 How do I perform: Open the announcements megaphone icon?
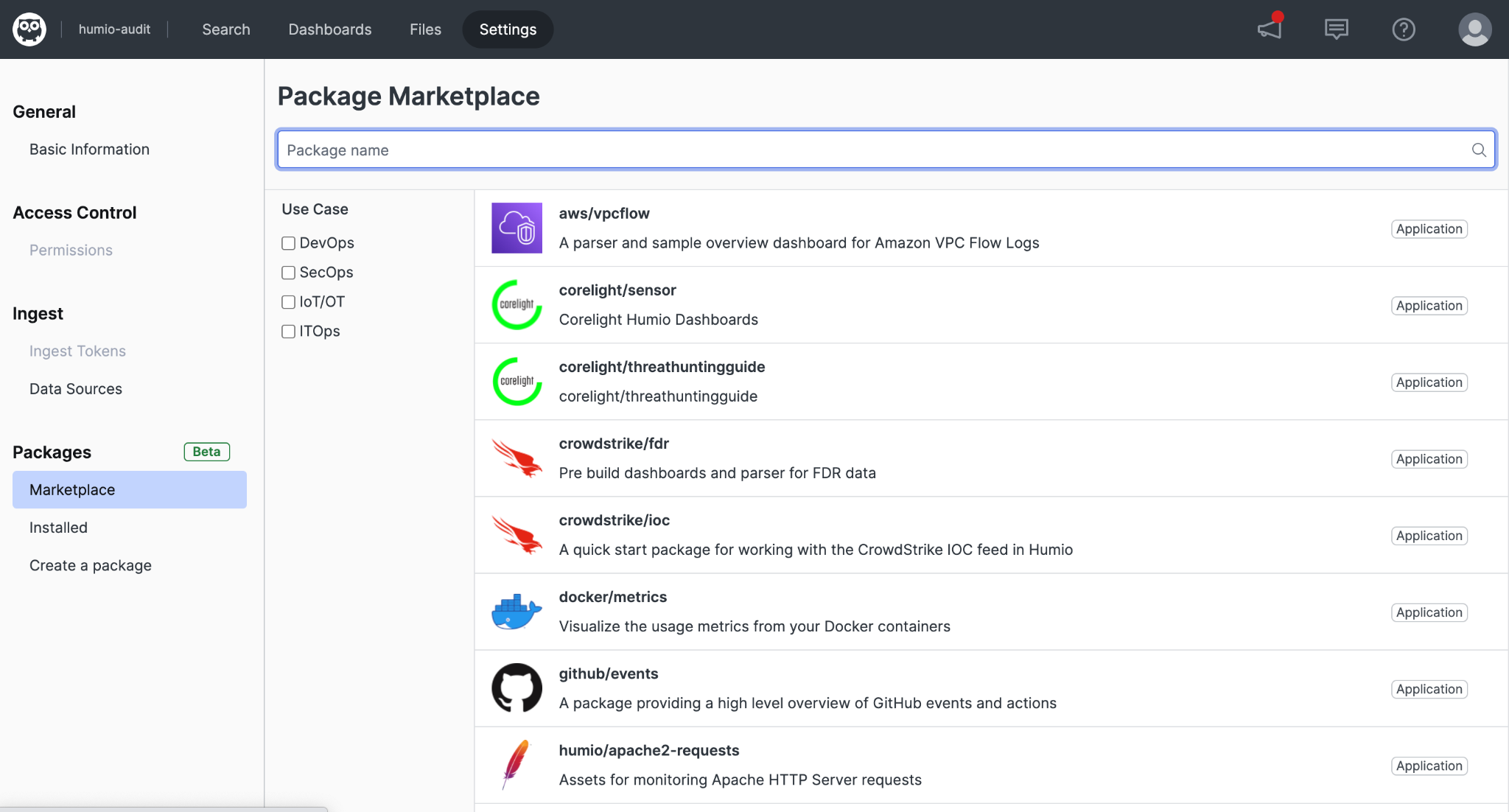[1270, 27]
